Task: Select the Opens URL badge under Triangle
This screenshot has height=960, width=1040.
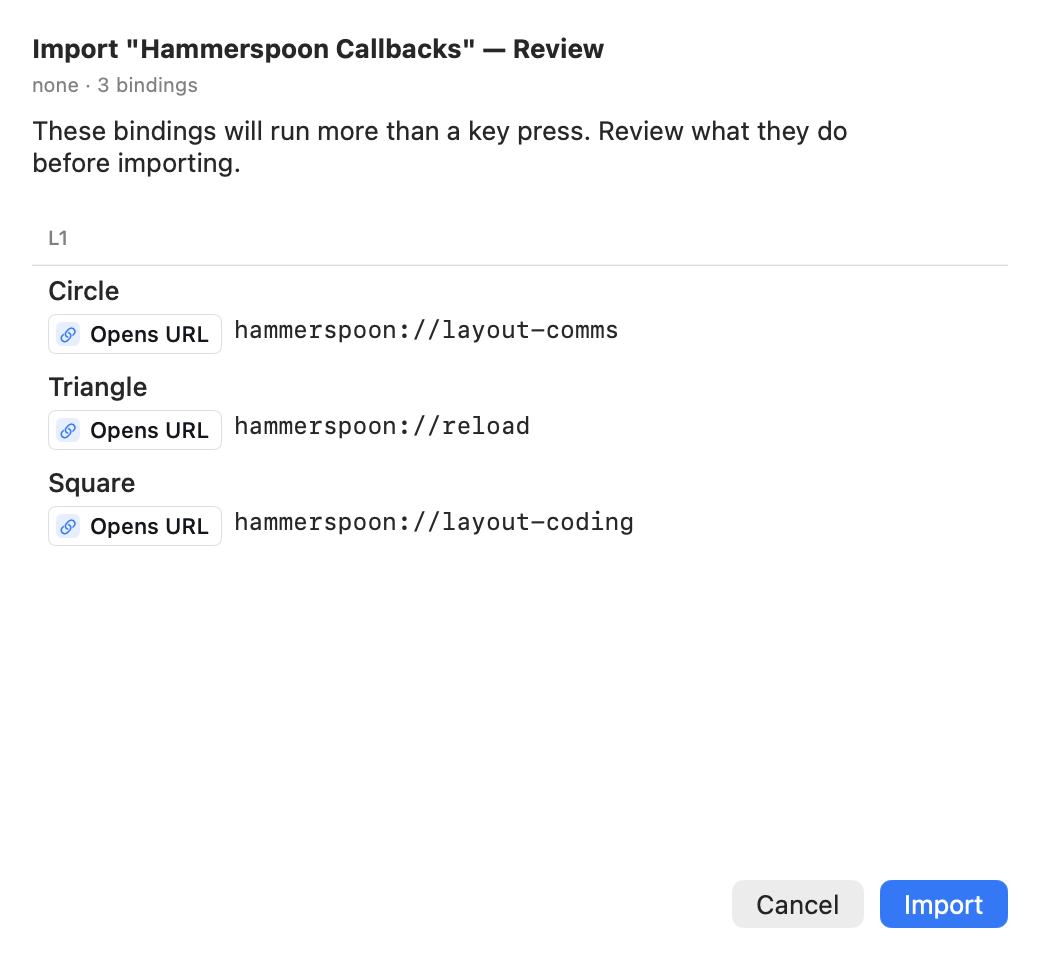Action: coord(135,431)
